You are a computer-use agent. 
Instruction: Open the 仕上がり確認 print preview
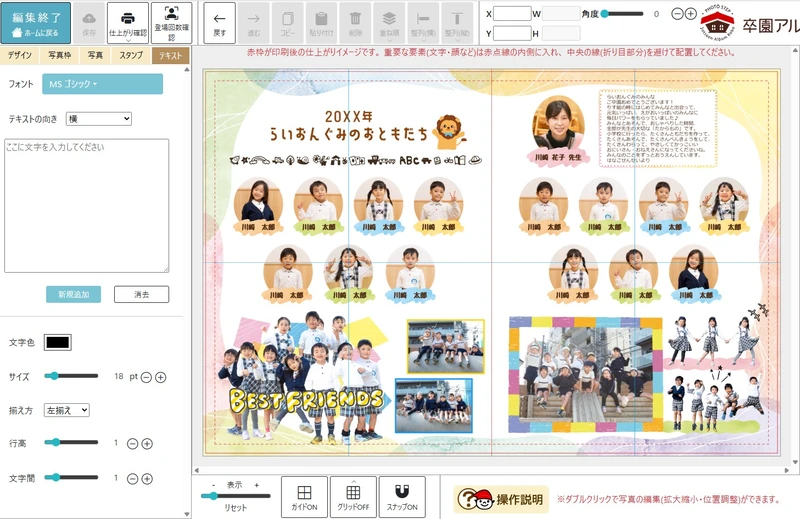[128, 23]
